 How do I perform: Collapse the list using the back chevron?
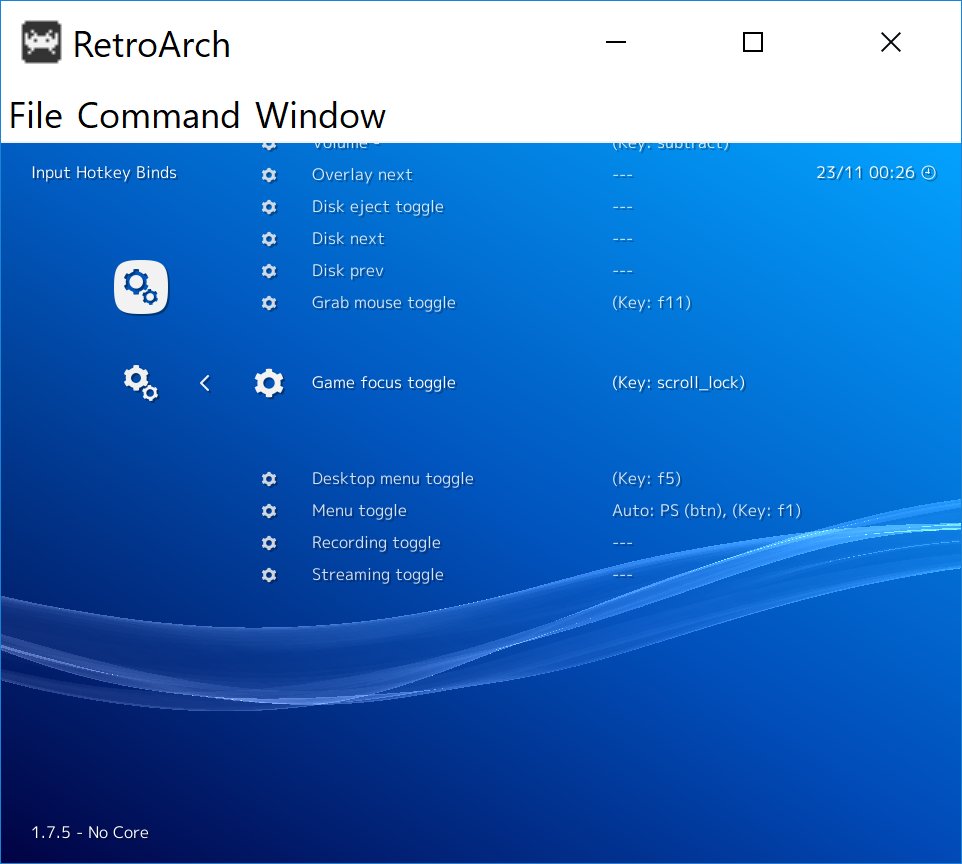pos(204,383)
